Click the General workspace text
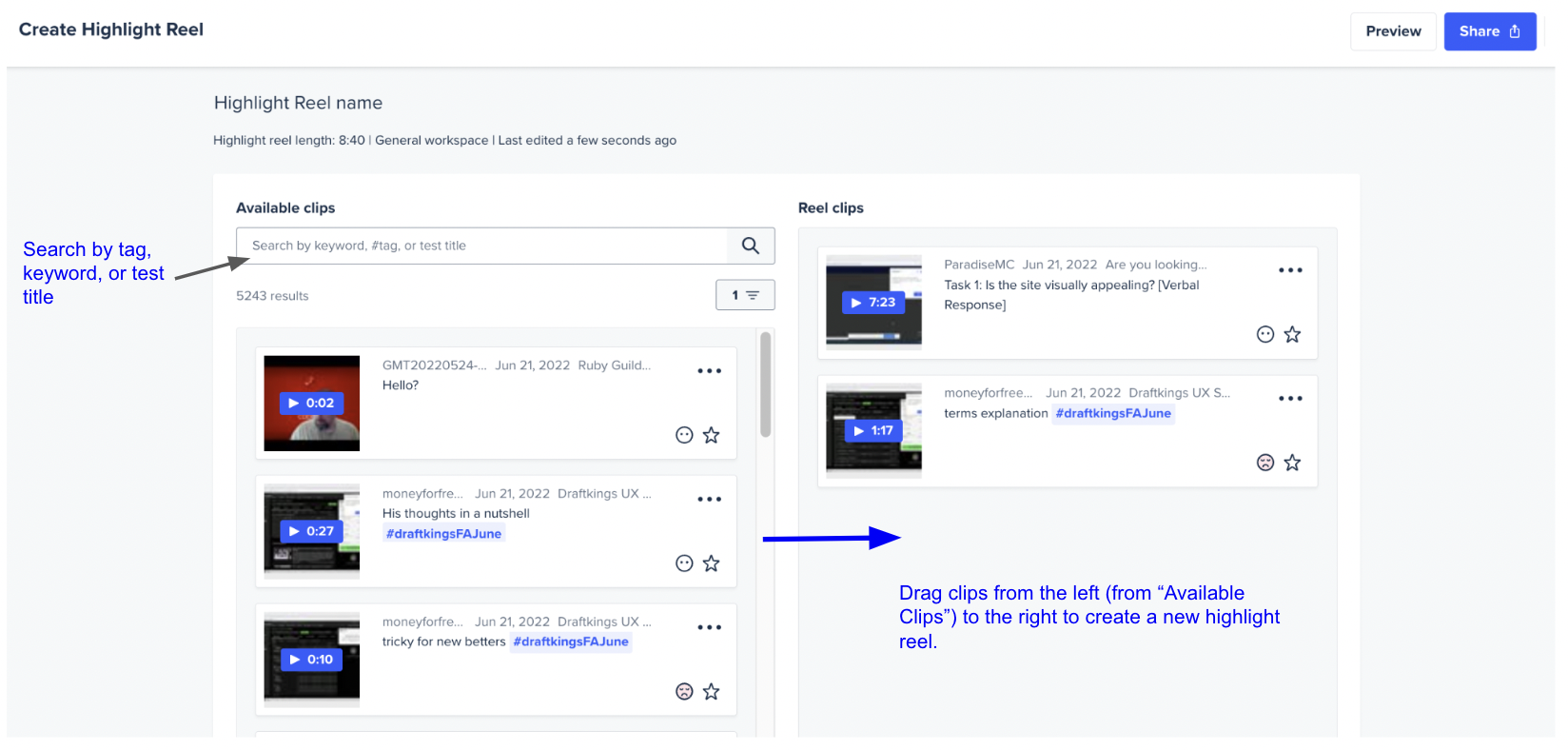This screenshot has height=750, width=1568. tap(431, 140)
